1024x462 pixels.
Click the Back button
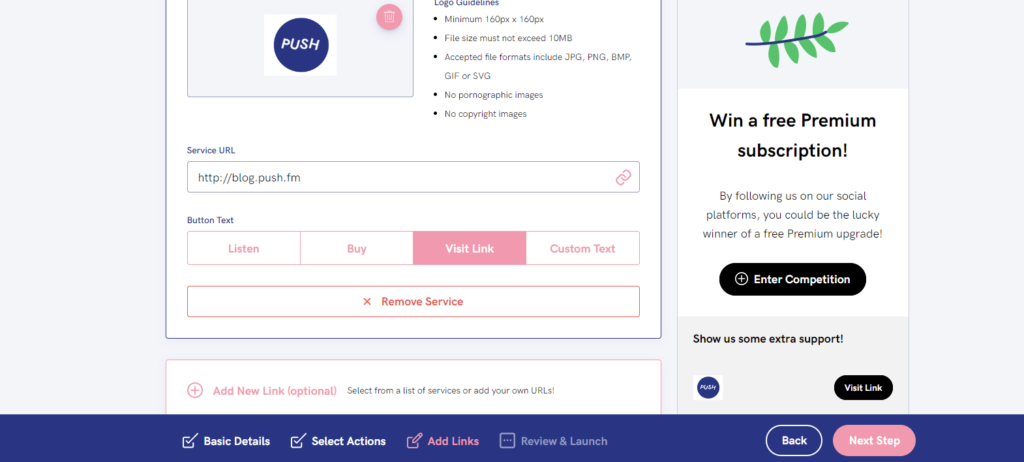tap(794, 440)
